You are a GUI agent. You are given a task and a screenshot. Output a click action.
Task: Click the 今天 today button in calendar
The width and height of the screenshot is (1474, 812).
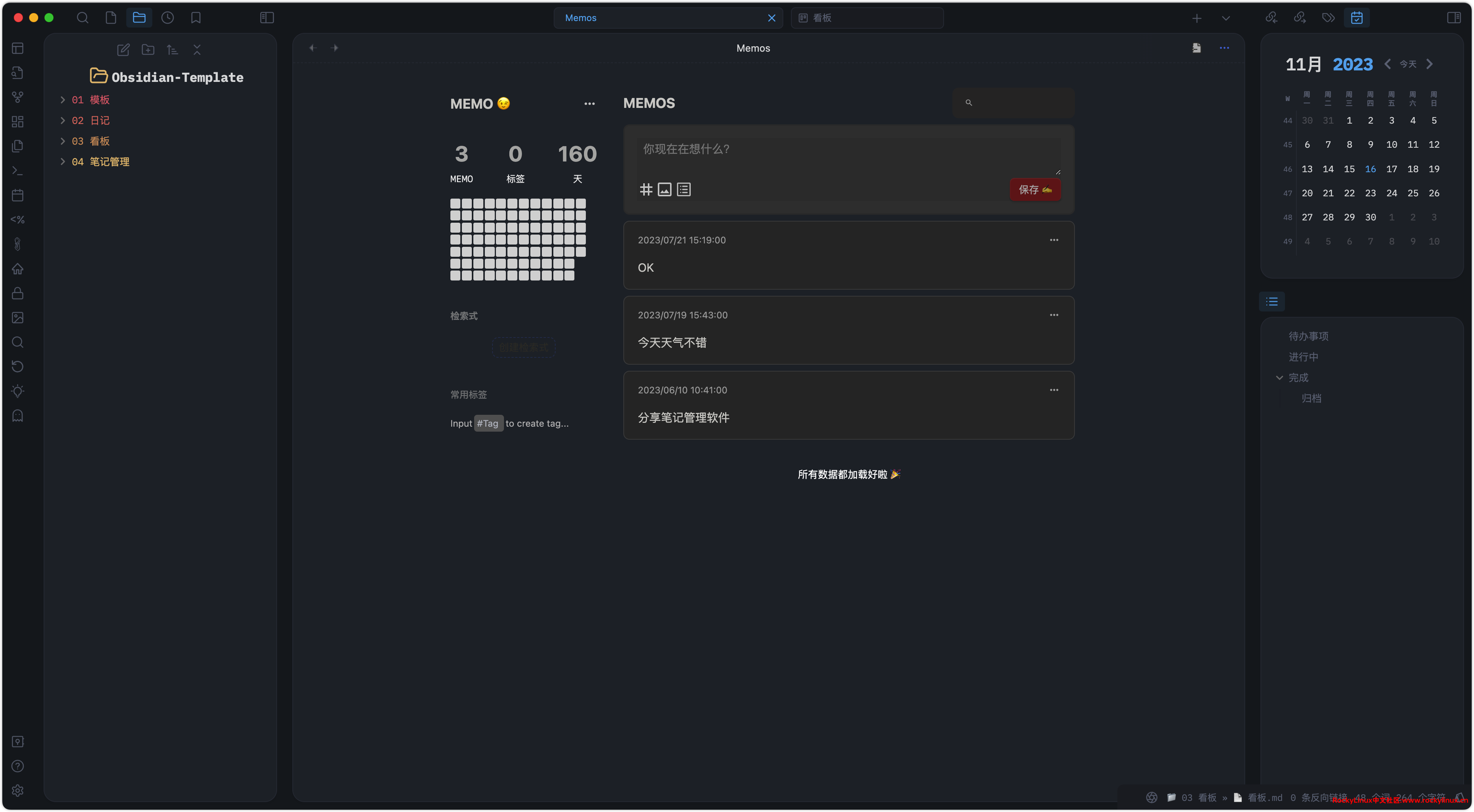point(1408,64)
